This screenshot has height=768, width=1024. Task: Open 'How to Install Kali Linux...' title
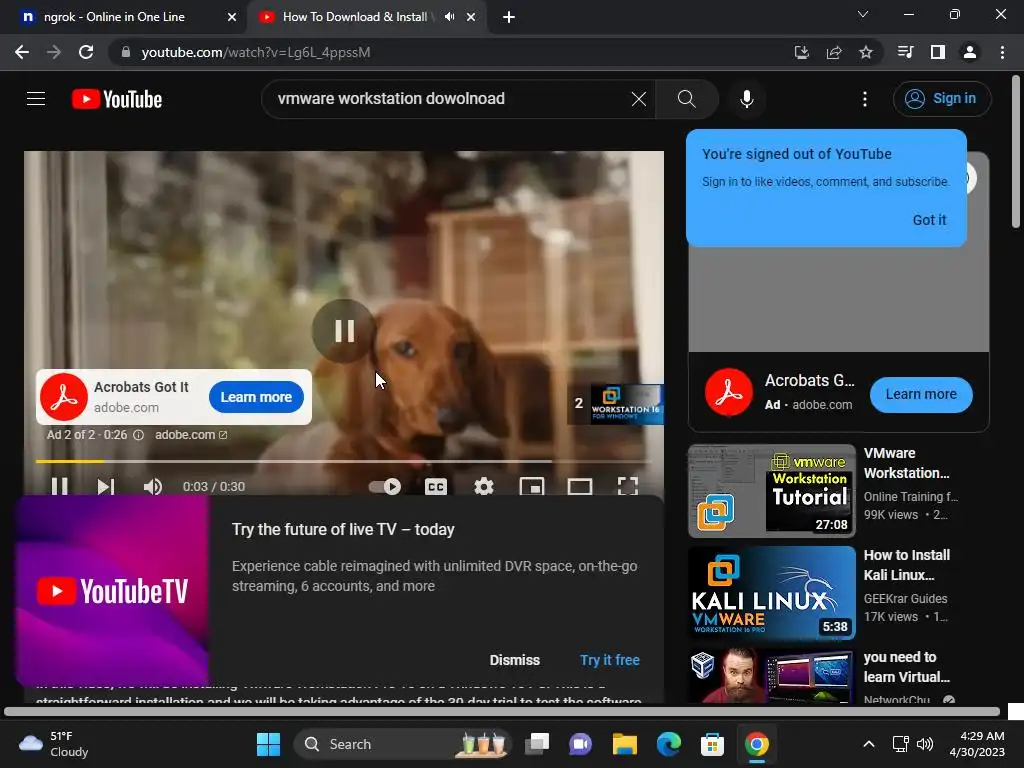point(906,565)
